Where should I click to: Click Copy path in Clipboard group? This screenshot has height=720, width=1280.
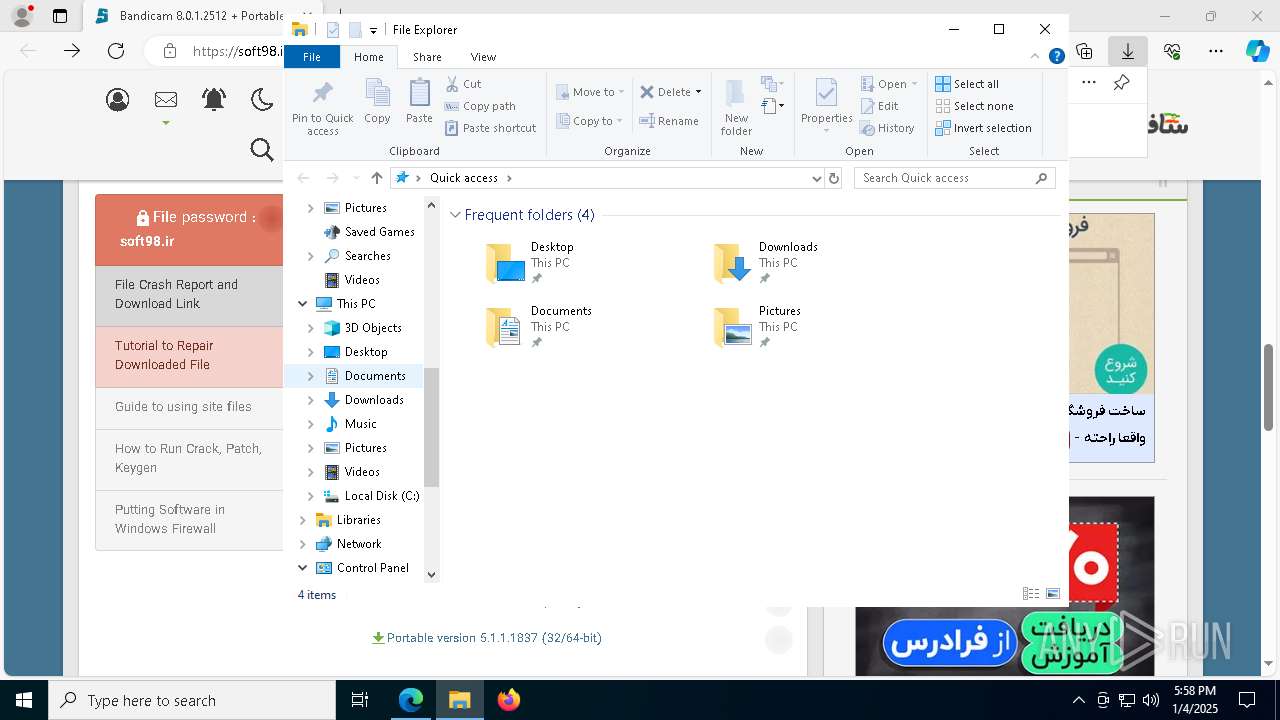480,106
